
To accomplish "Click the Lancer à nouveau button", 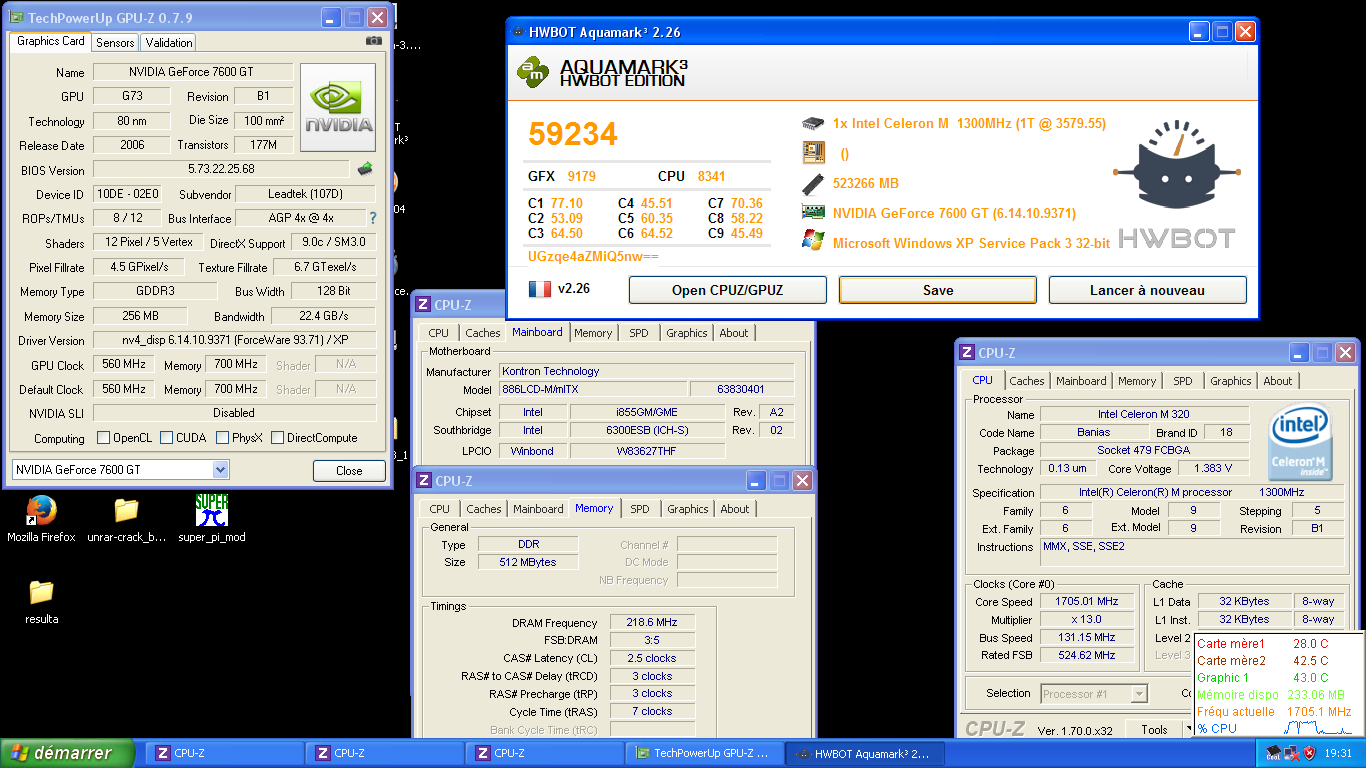I will pos(1148,290).
